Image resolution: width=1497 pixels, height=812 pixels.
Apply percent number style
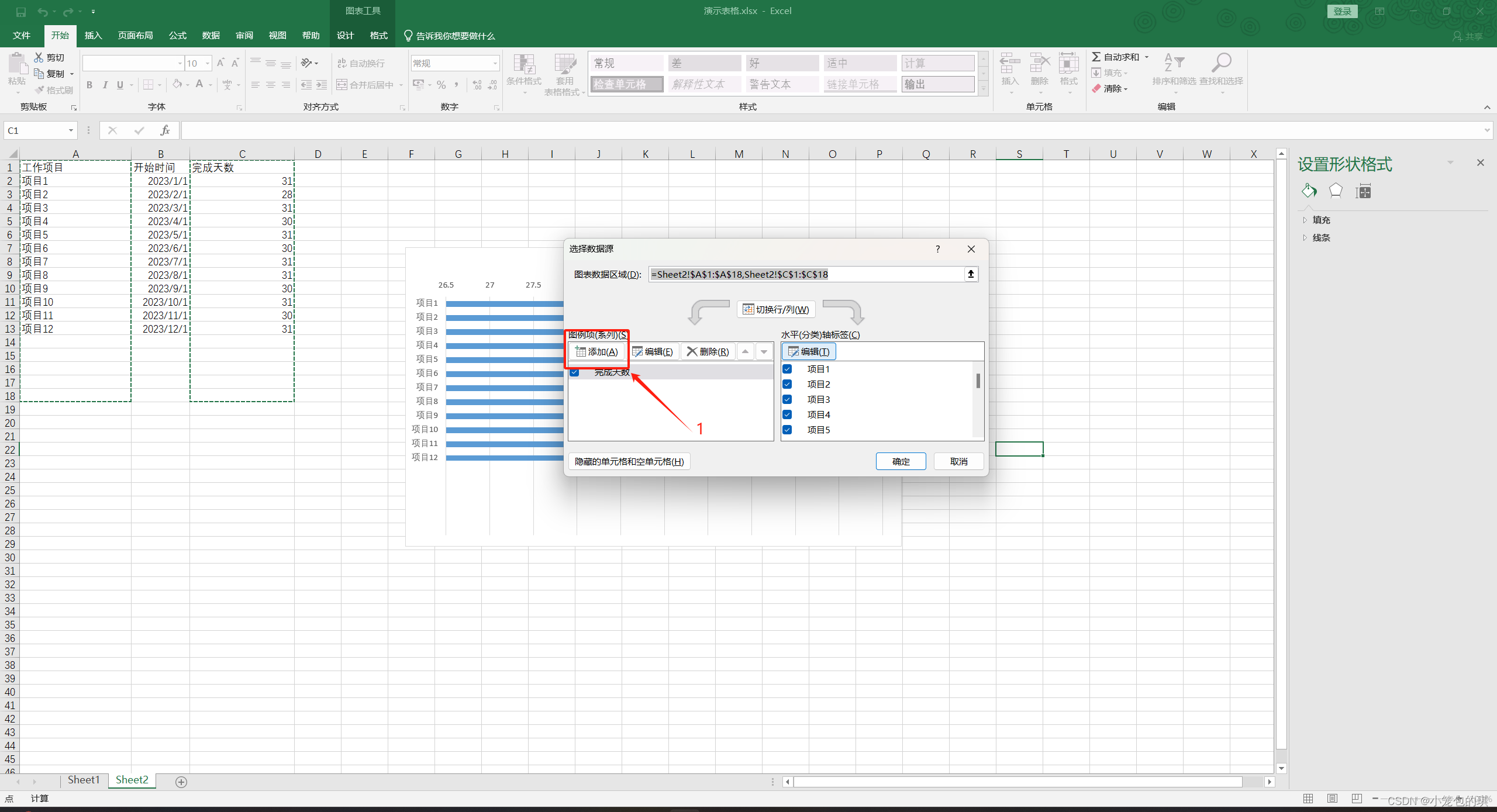[x=440, y=85]
